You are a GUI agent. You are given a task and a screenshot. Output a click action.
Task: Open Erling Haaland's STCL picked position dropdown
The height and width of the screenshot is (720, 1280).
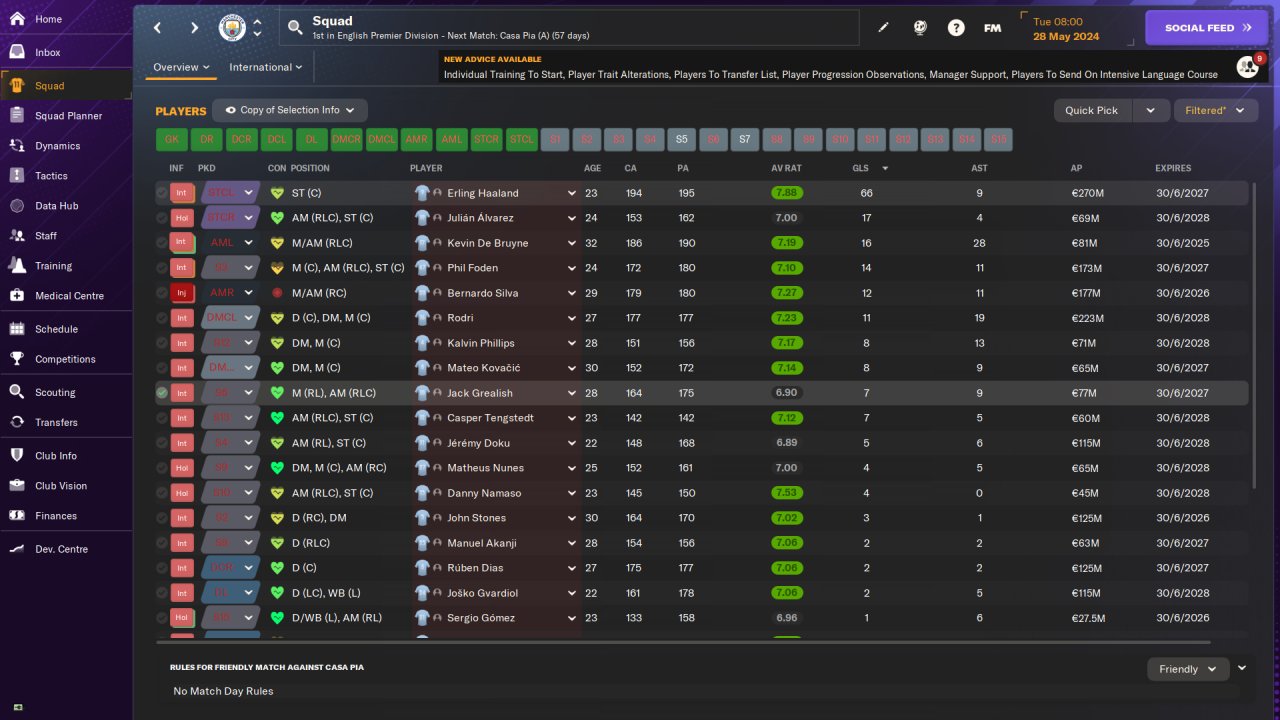pos(230,193)
